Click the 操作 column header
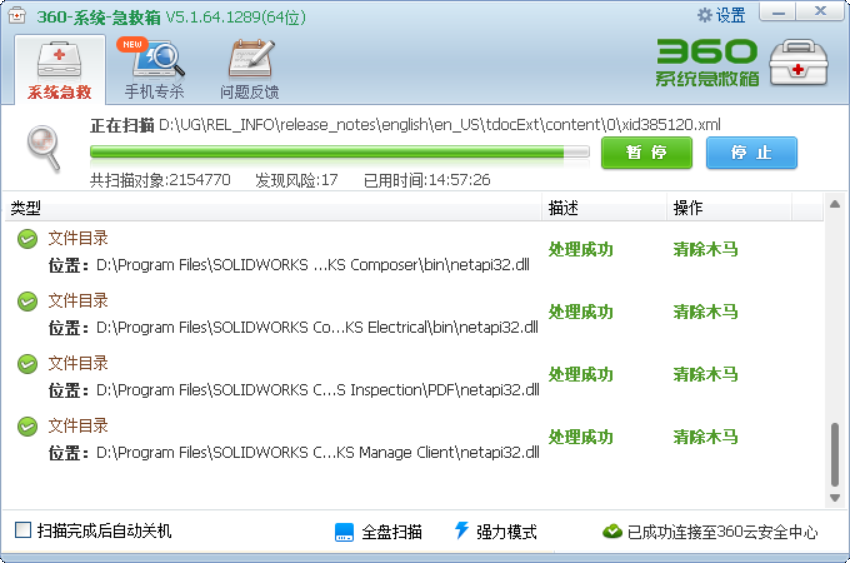850x563 pixels. click(729, 208)
